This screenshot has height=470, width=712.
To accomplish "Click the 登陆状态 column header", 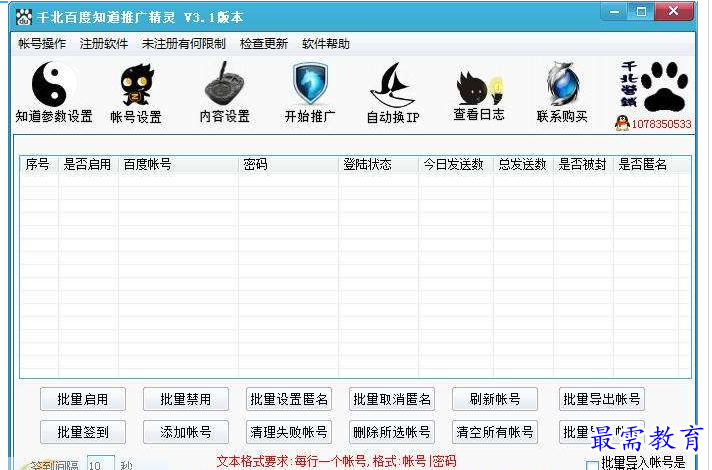I will [x=378, y=164].
